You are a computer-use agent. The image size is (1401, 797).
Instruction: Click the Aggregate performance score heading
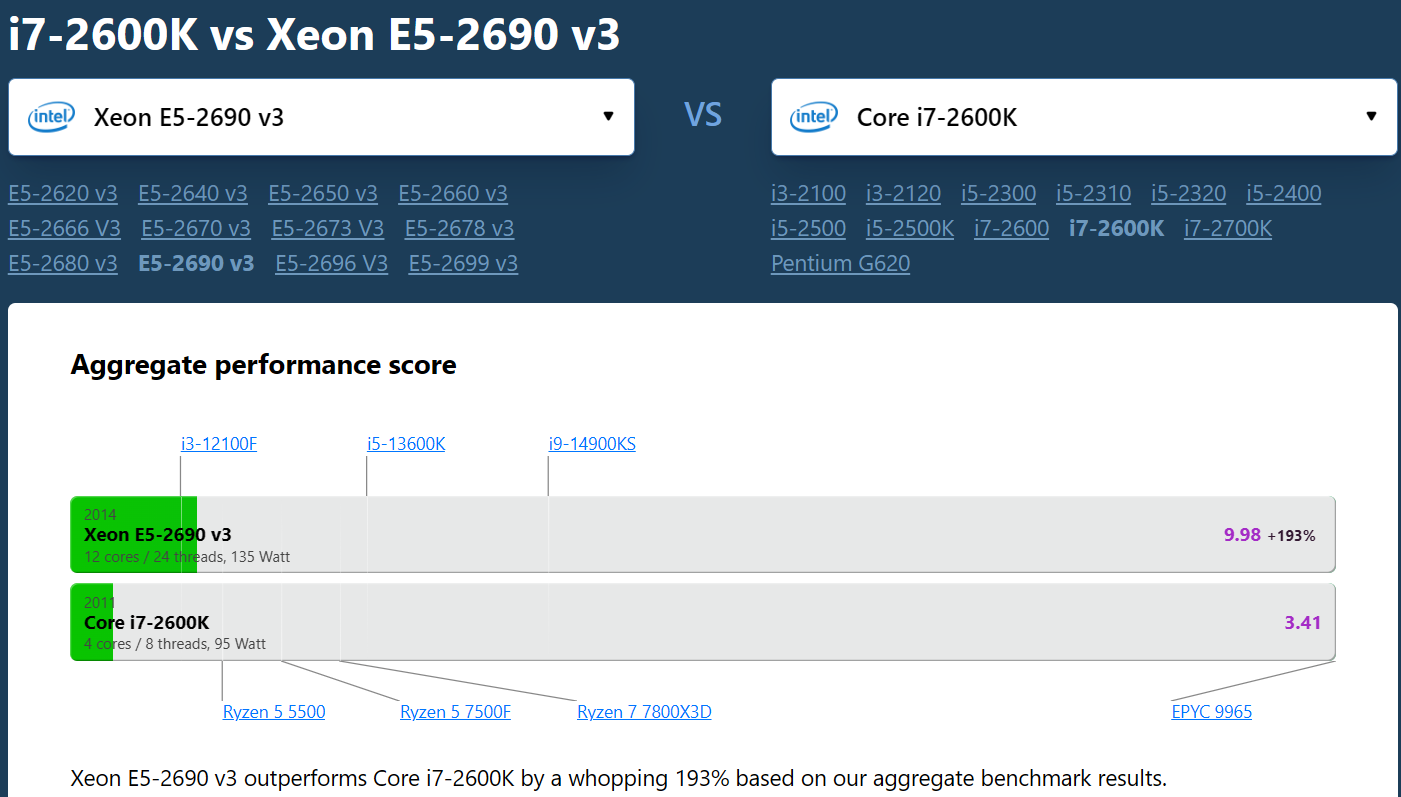263,365
